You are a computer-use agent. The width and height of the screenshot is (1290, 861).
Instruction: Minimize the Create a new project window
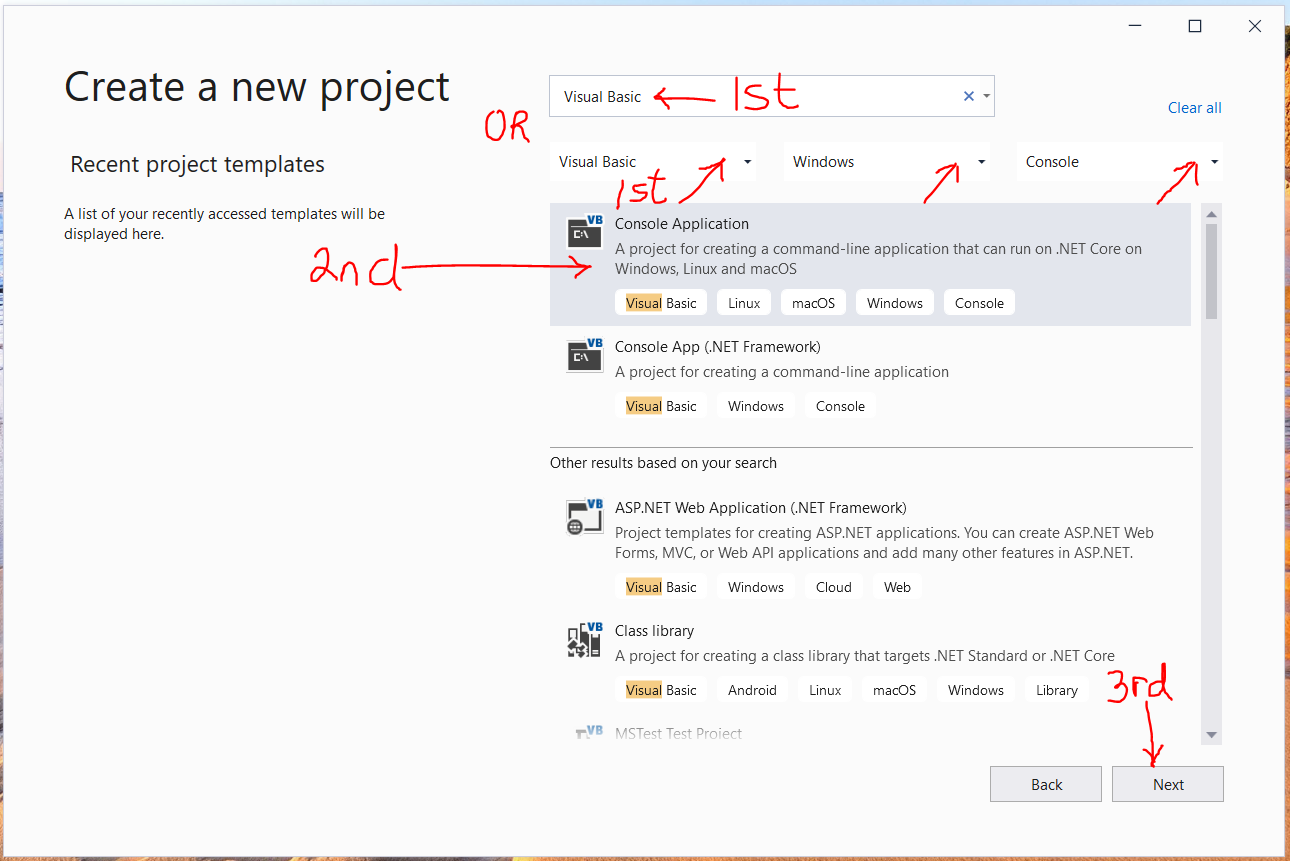(1134, 27)
